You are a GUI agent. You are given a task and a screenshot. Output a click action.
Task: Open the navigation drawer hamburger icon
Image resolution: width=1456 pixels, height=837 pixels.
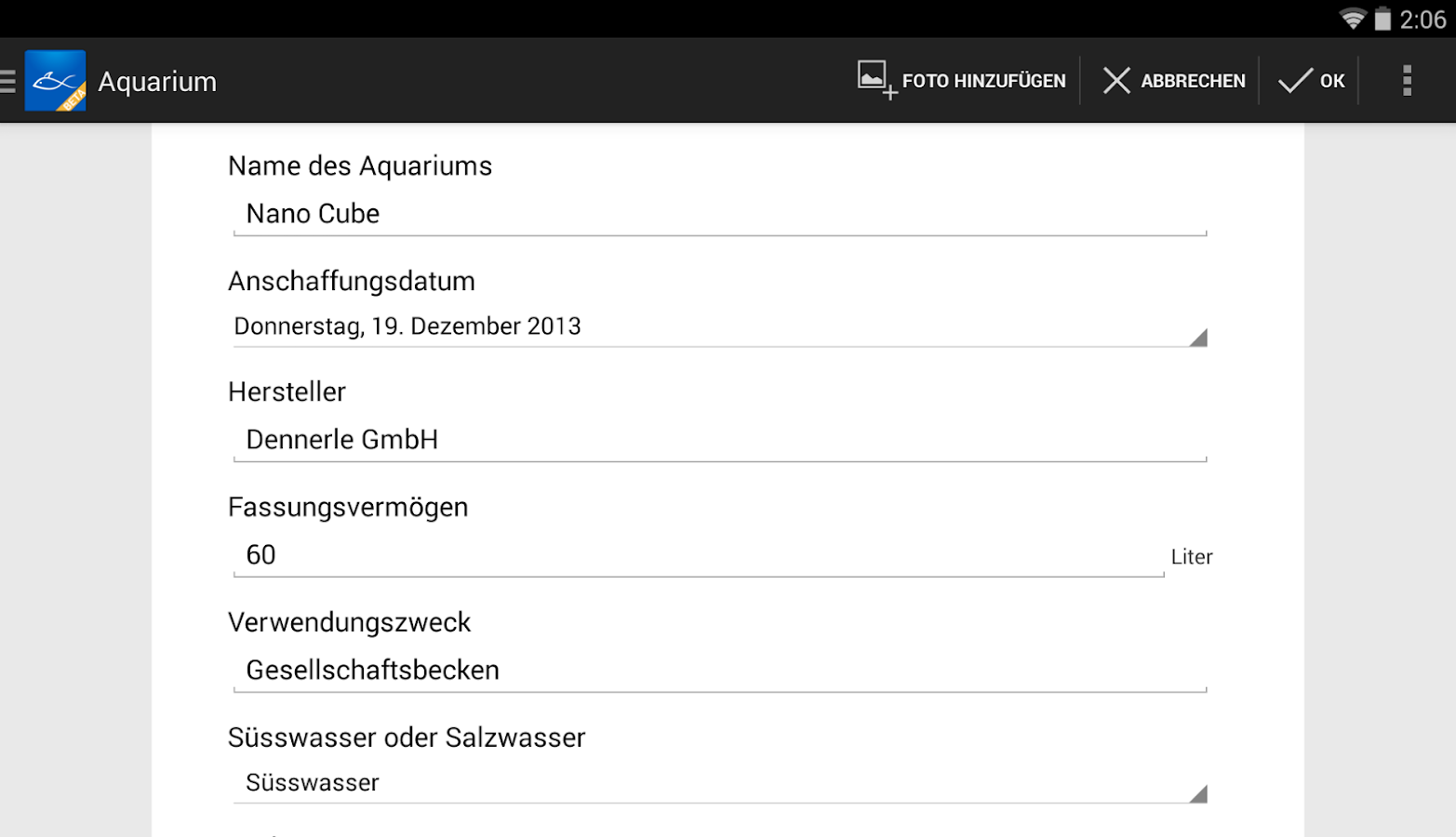tap(9, 81)
